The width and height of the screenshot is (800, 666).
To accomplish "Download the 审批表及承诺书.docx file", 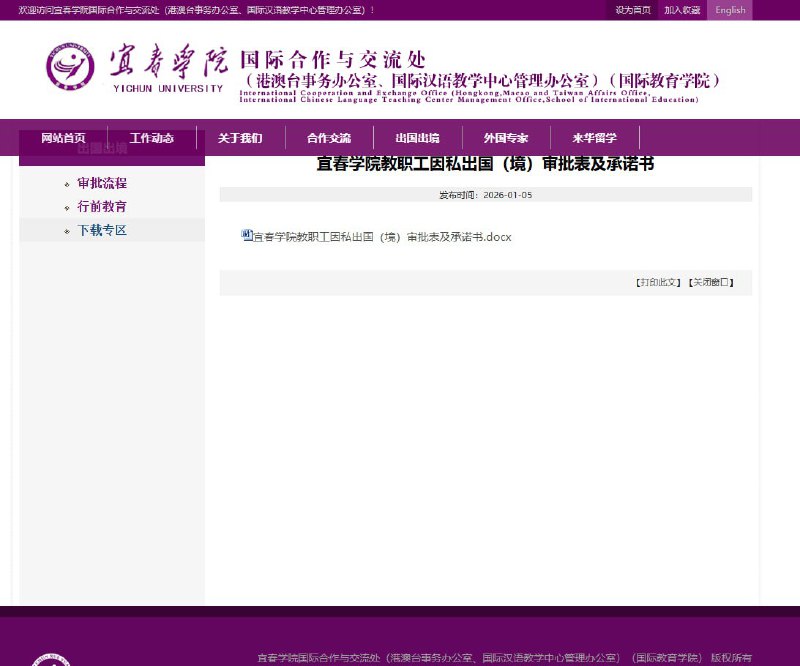I will [382, 237].
